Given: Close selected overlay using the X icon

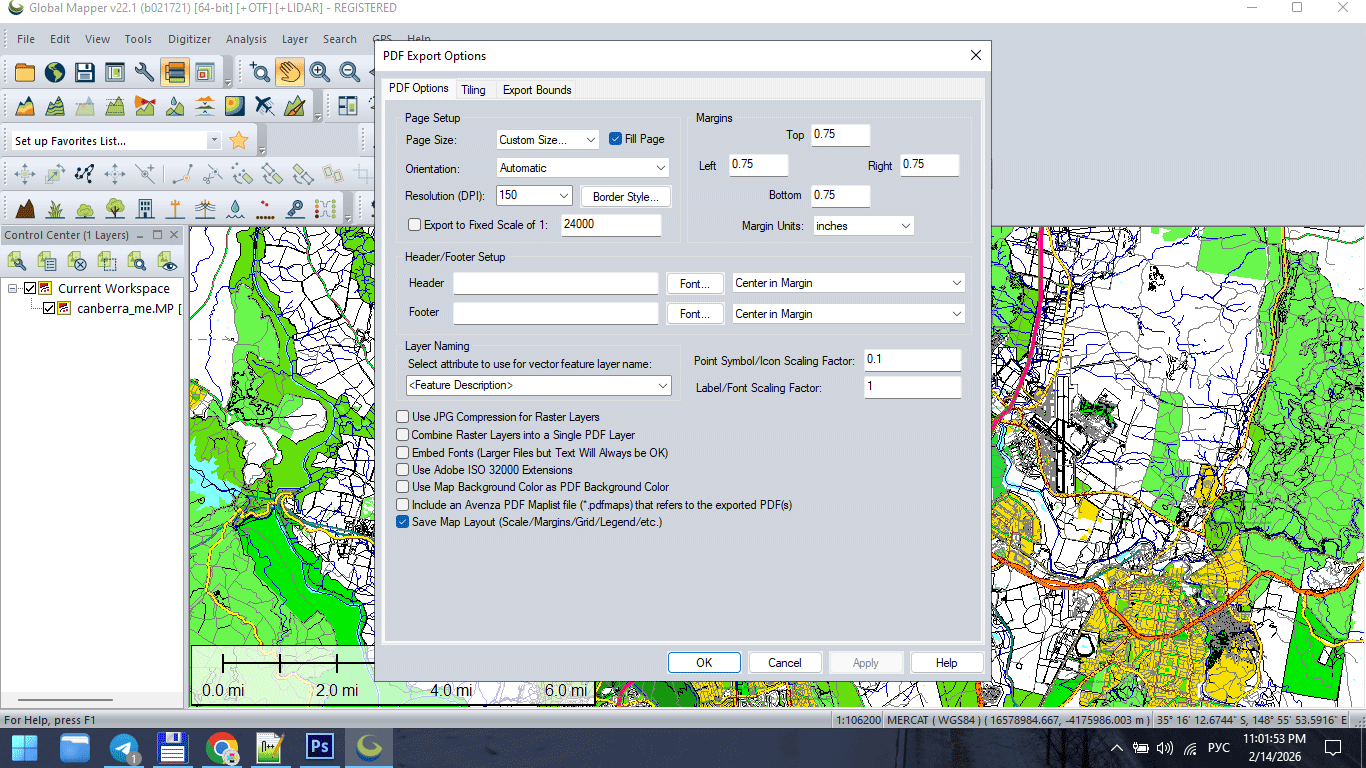Looking at the screenshot, I should click(x=77, y=261).
